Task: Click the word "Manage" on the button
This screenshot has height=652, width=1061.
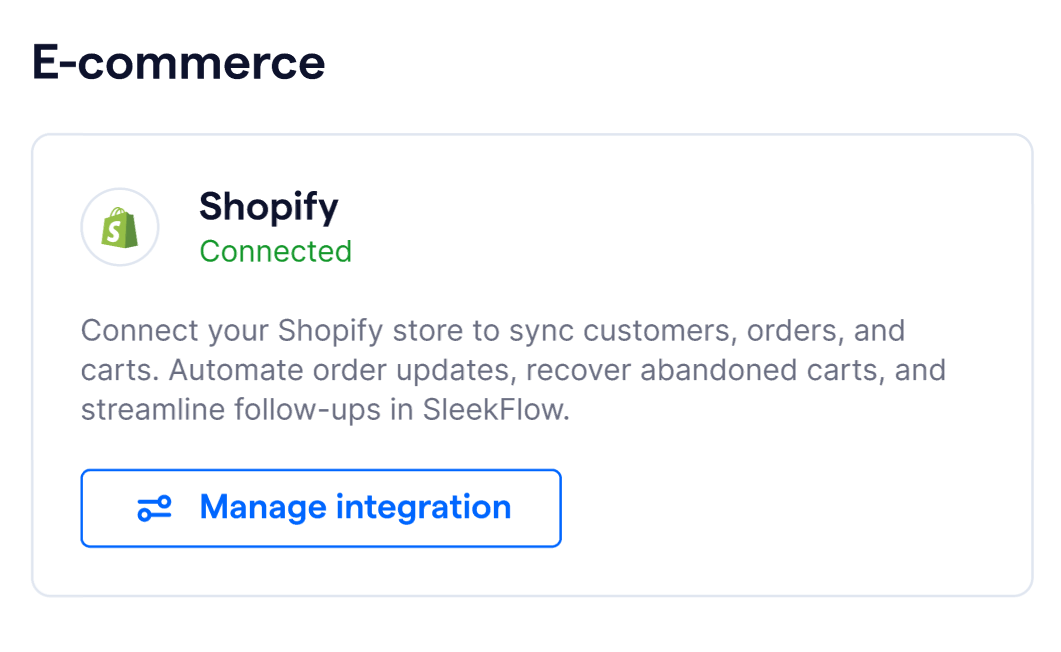Action: click(x=263, y=507)
